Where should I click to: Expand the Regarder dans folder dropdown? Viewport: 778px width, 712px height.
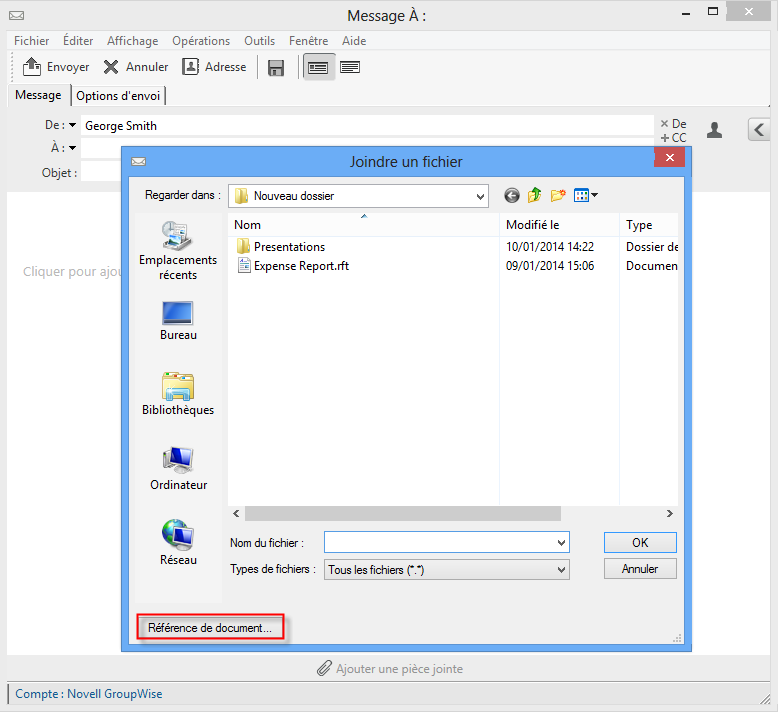(x=480, y=196)
